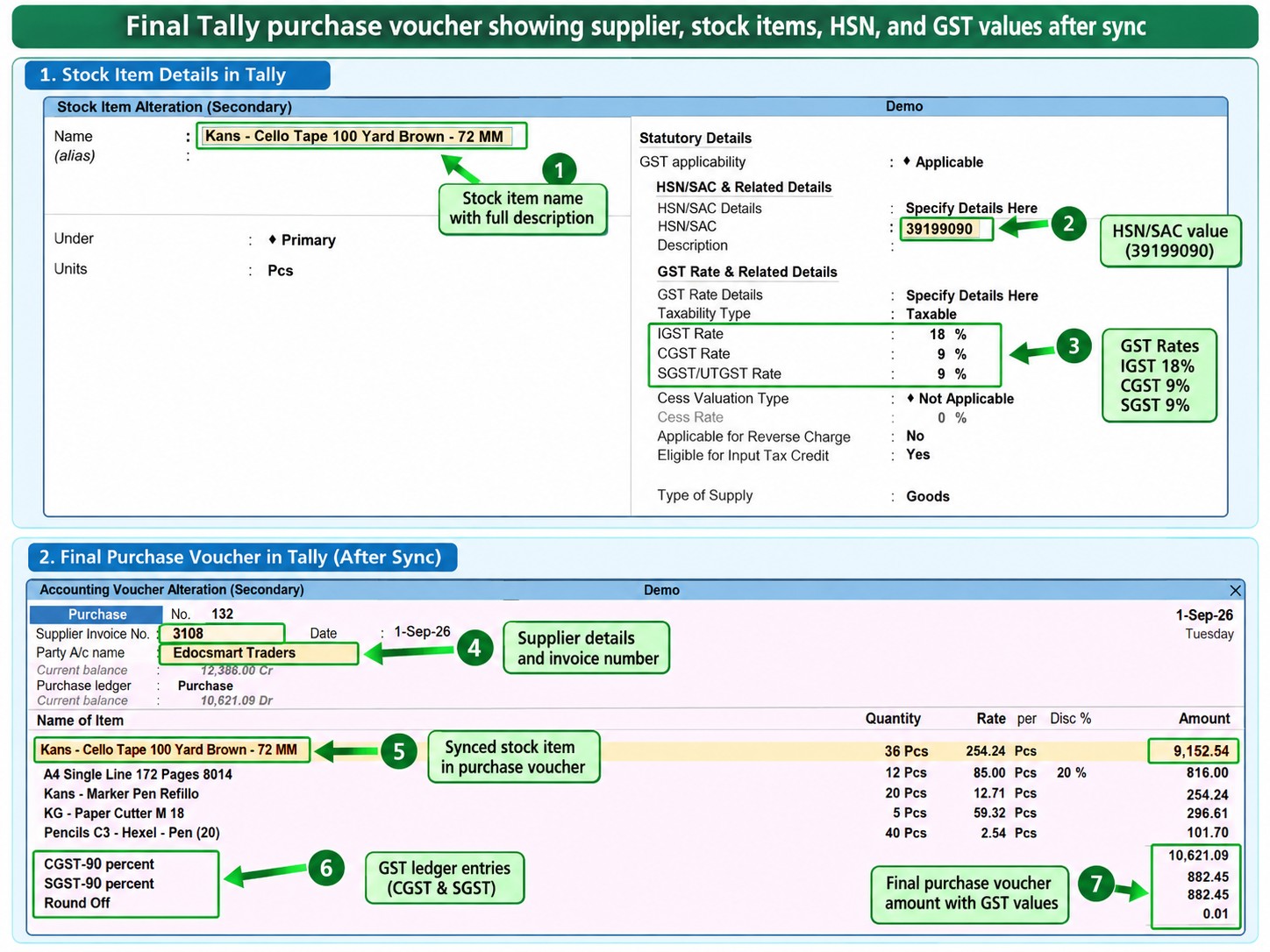Click the Under Primary group value
Image resolution: width=1270 pixels, height=952 pixels.
(x=302, y=240)
